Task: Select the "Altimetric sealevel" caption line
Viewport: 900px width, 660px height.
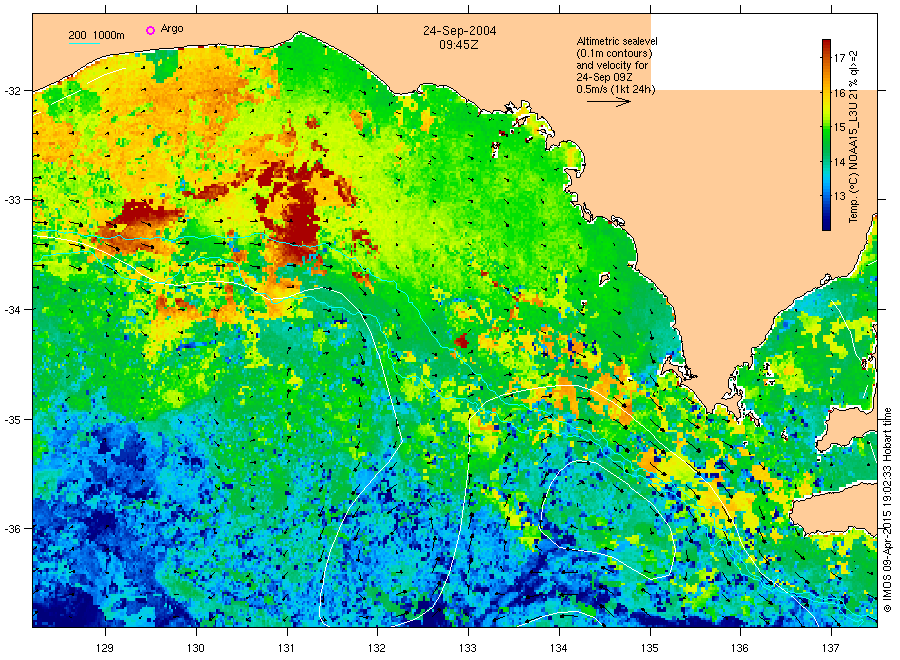Action: tap(616, 41)
